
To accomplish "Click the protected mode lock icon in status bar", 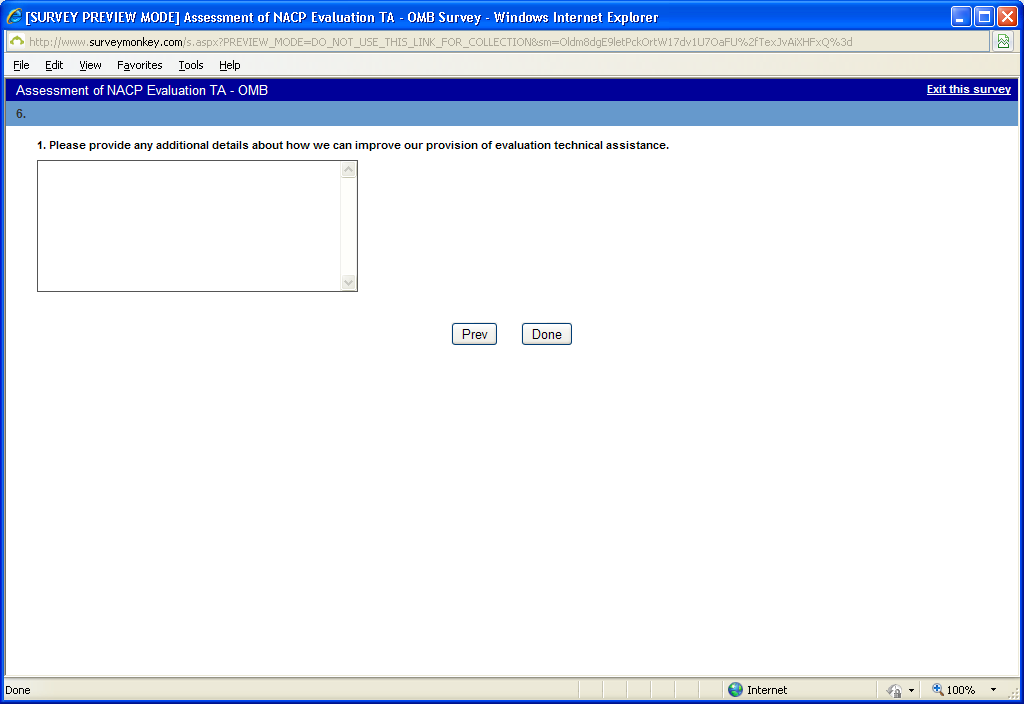I will point(894,690).
